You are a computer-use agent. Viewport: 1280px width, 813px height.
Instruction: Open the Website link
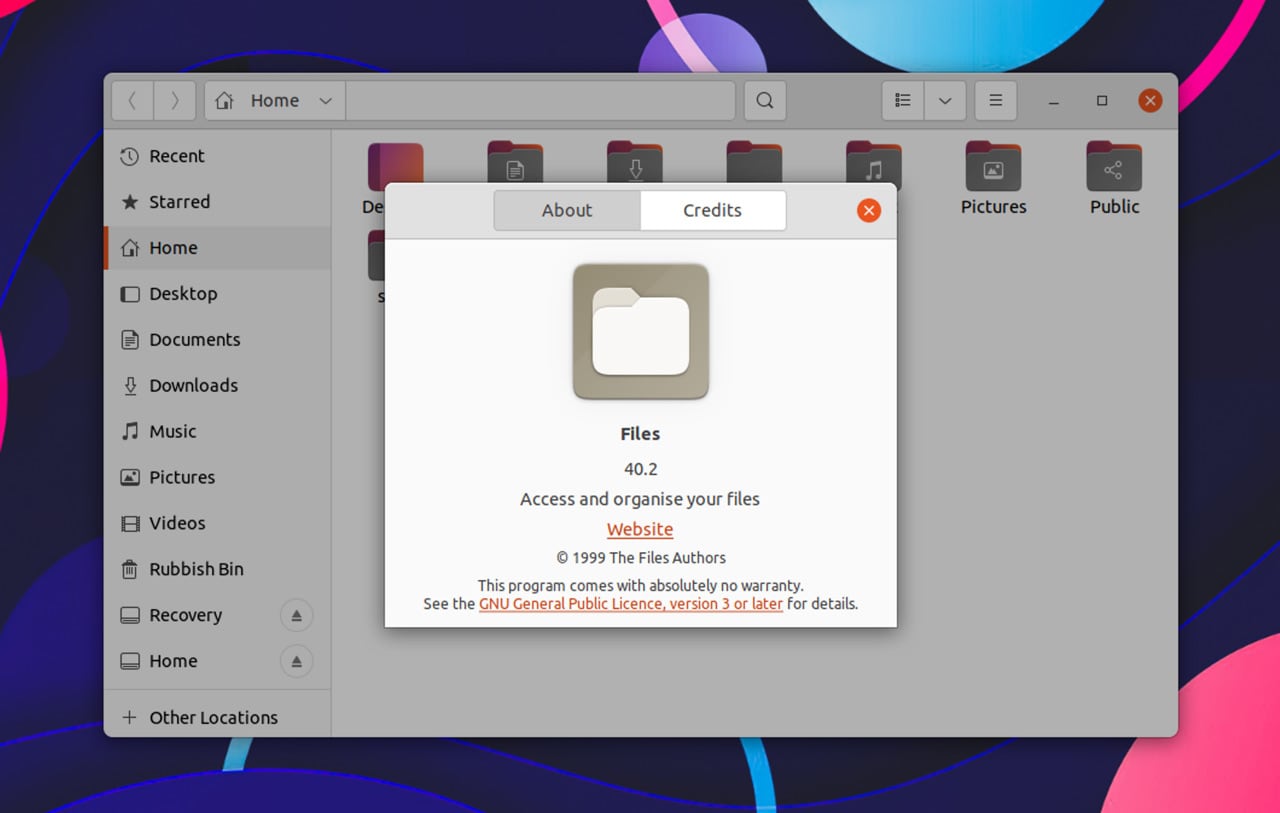640,529
